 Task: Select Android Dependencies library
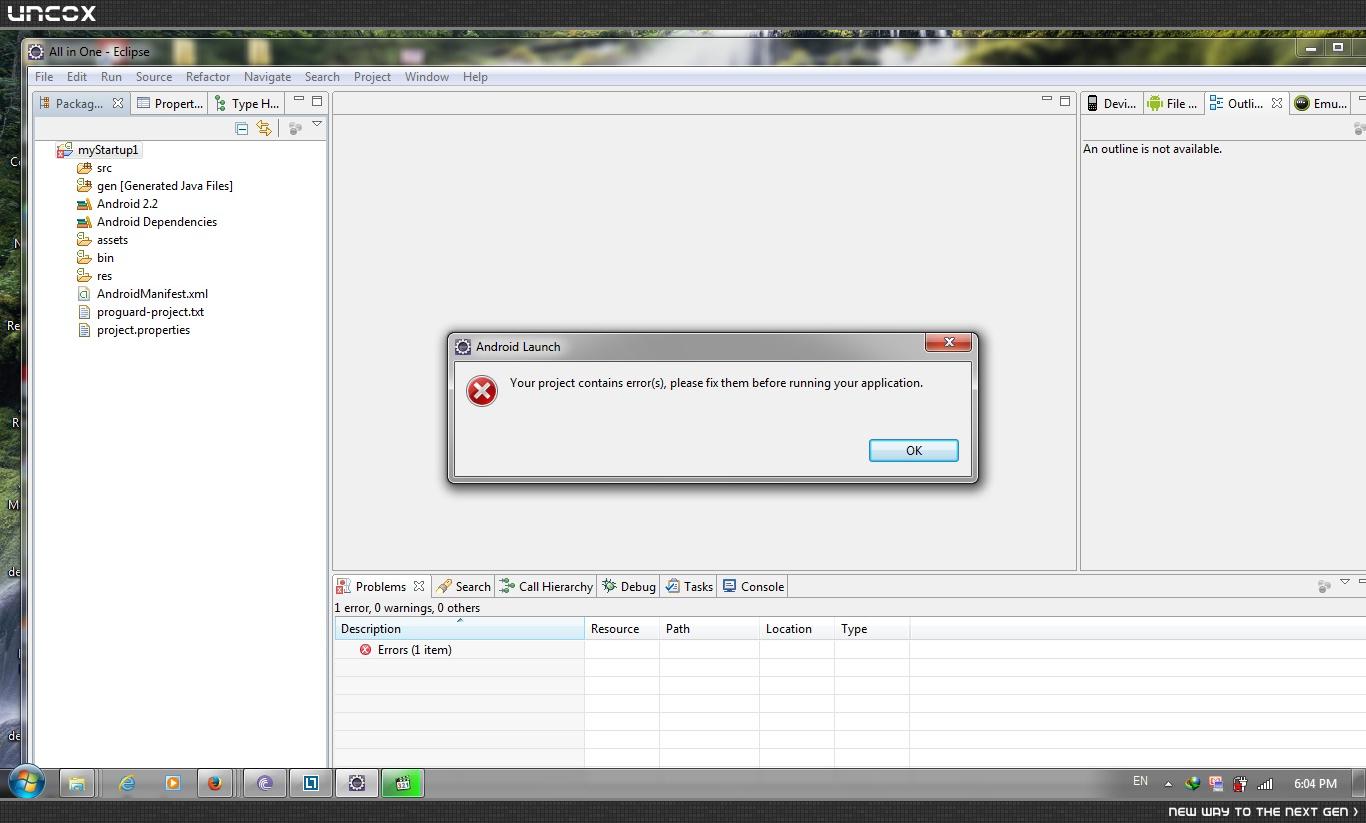click(x=157, y=222)
